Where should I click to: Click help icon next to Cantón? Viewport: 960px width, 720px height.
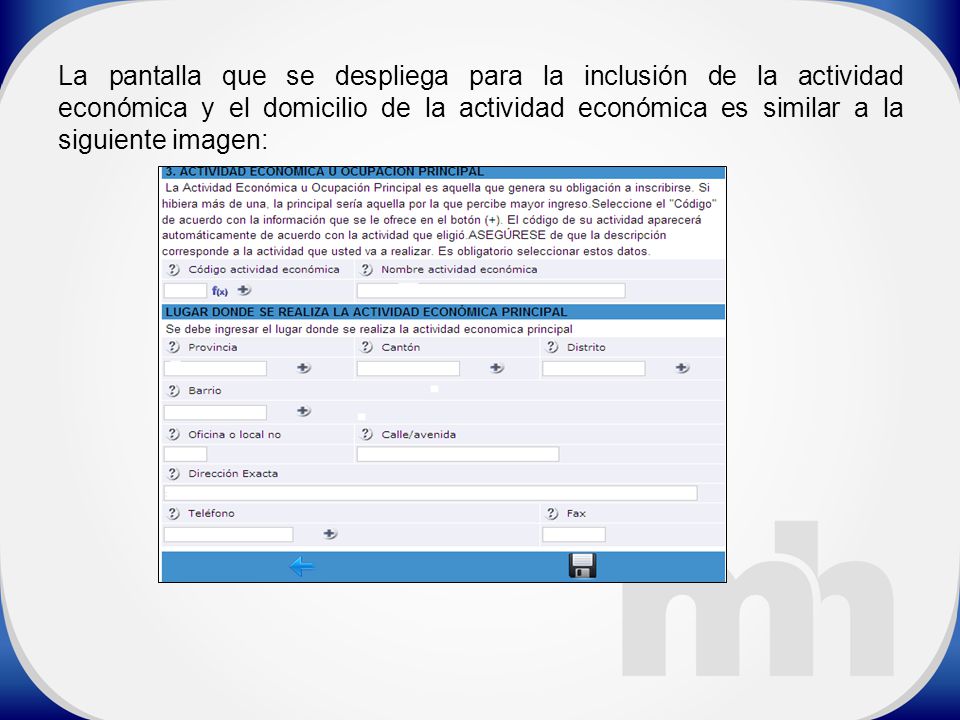[x=366, y=347]
